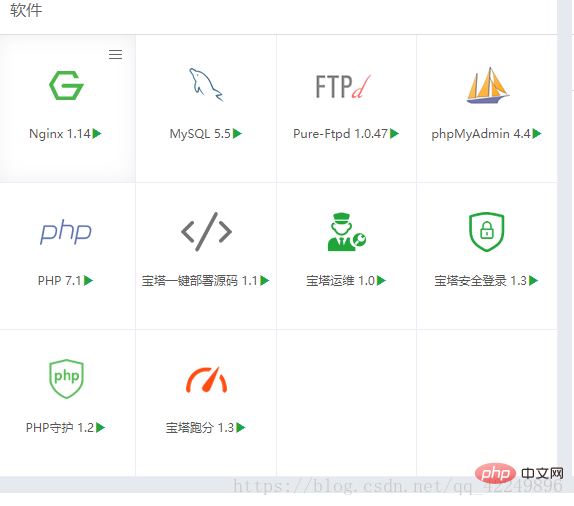Open the Nginx card hamburger menu
Screen dimensions: 574x506
[115, 55]
